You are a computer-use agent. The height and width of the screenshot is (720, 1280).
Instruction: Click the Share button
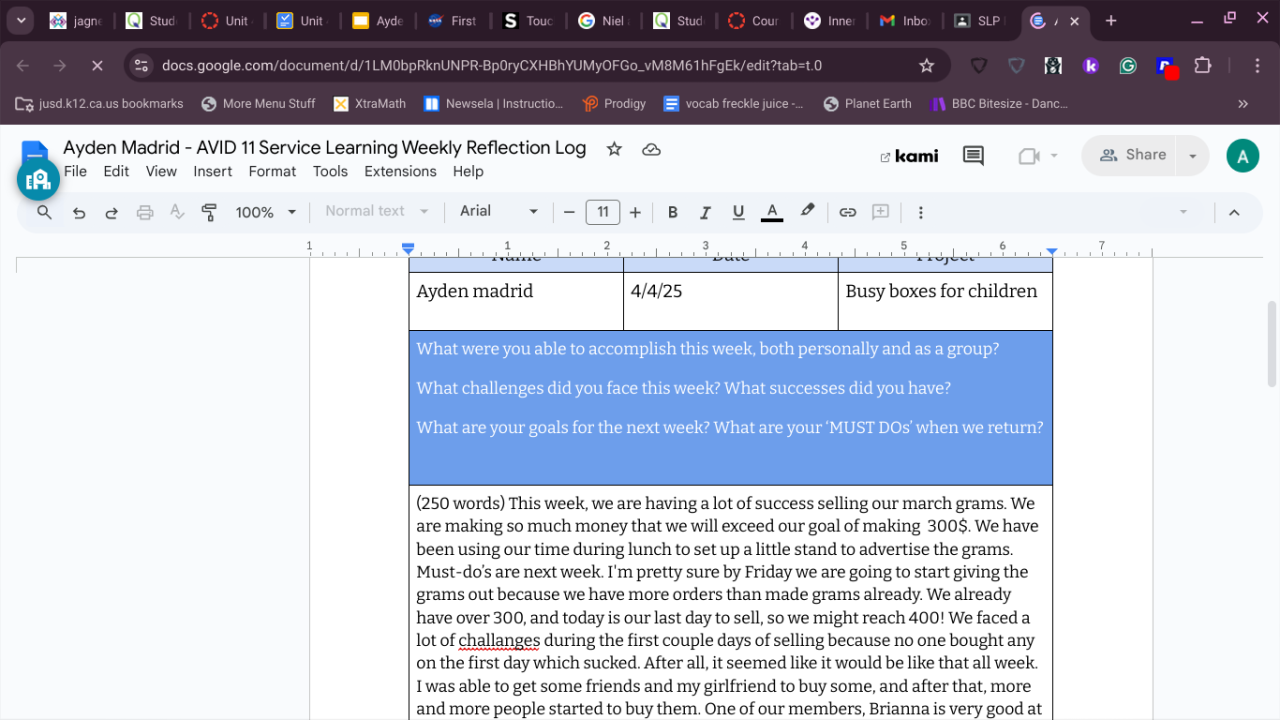1132,155
